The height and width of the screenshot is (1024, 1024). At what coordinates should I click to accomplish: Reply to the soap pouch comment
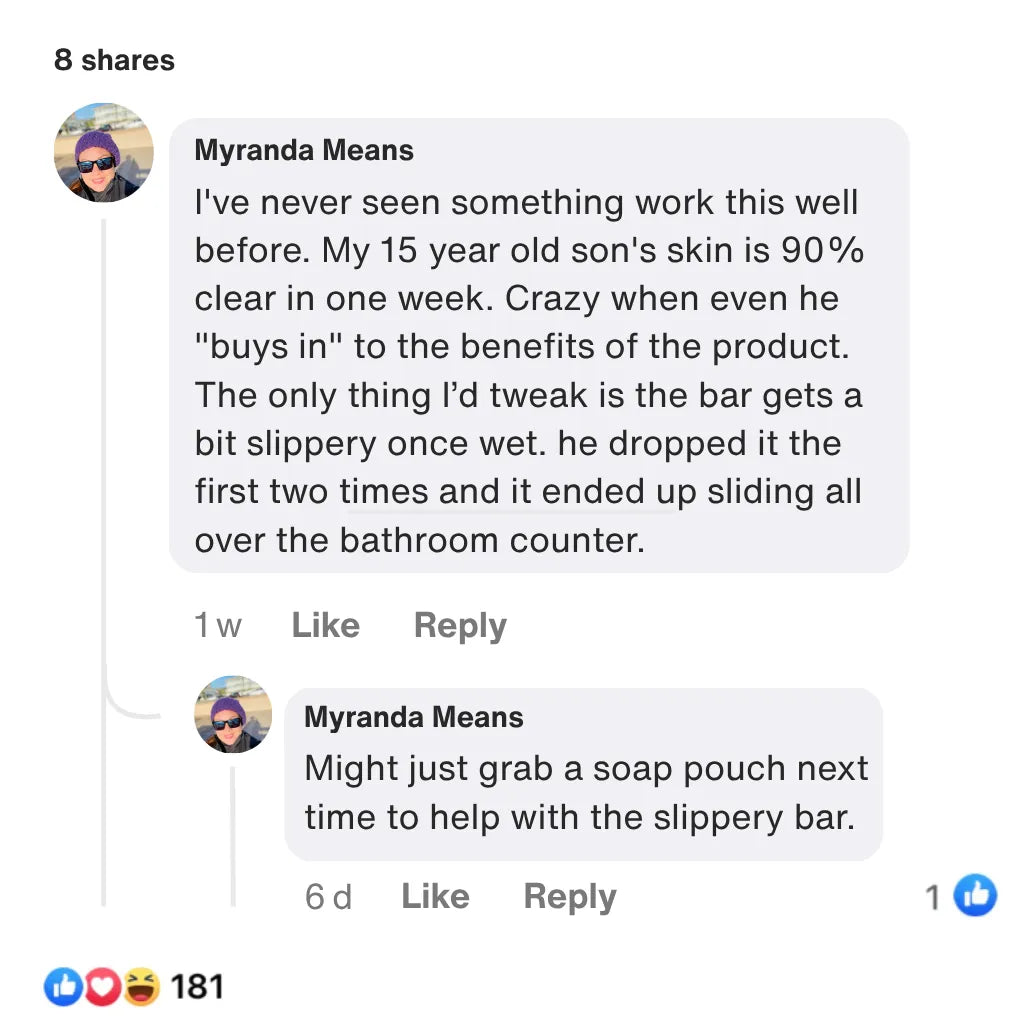pos(569,897)
